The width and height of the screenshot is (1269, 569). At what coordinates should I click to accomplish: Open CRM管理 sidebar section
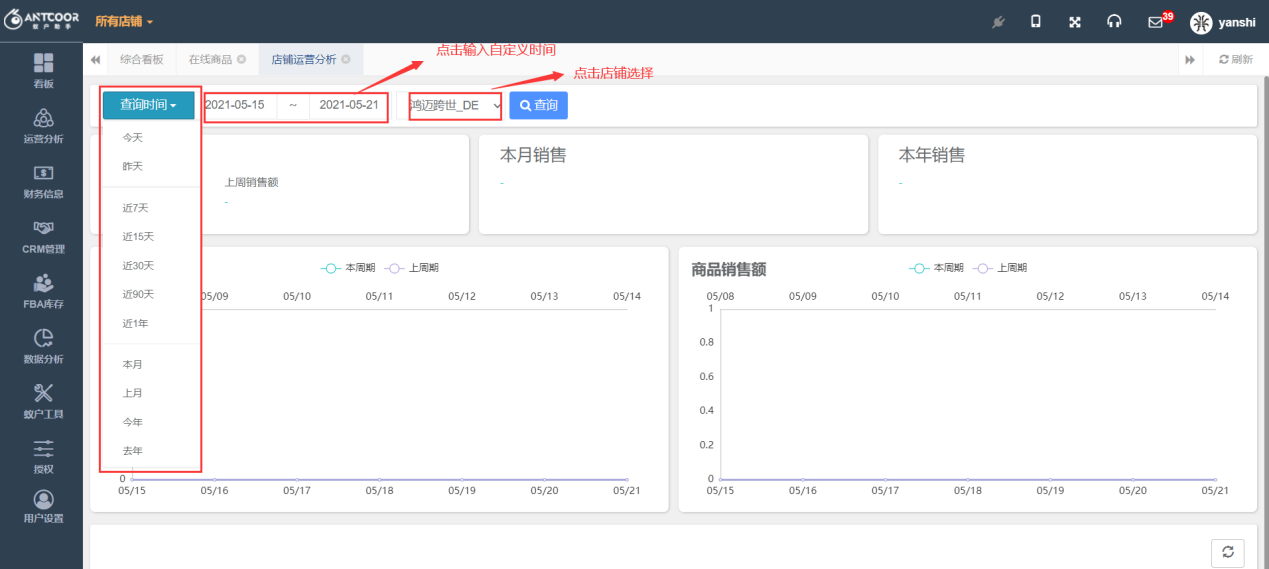pos(43,237)
